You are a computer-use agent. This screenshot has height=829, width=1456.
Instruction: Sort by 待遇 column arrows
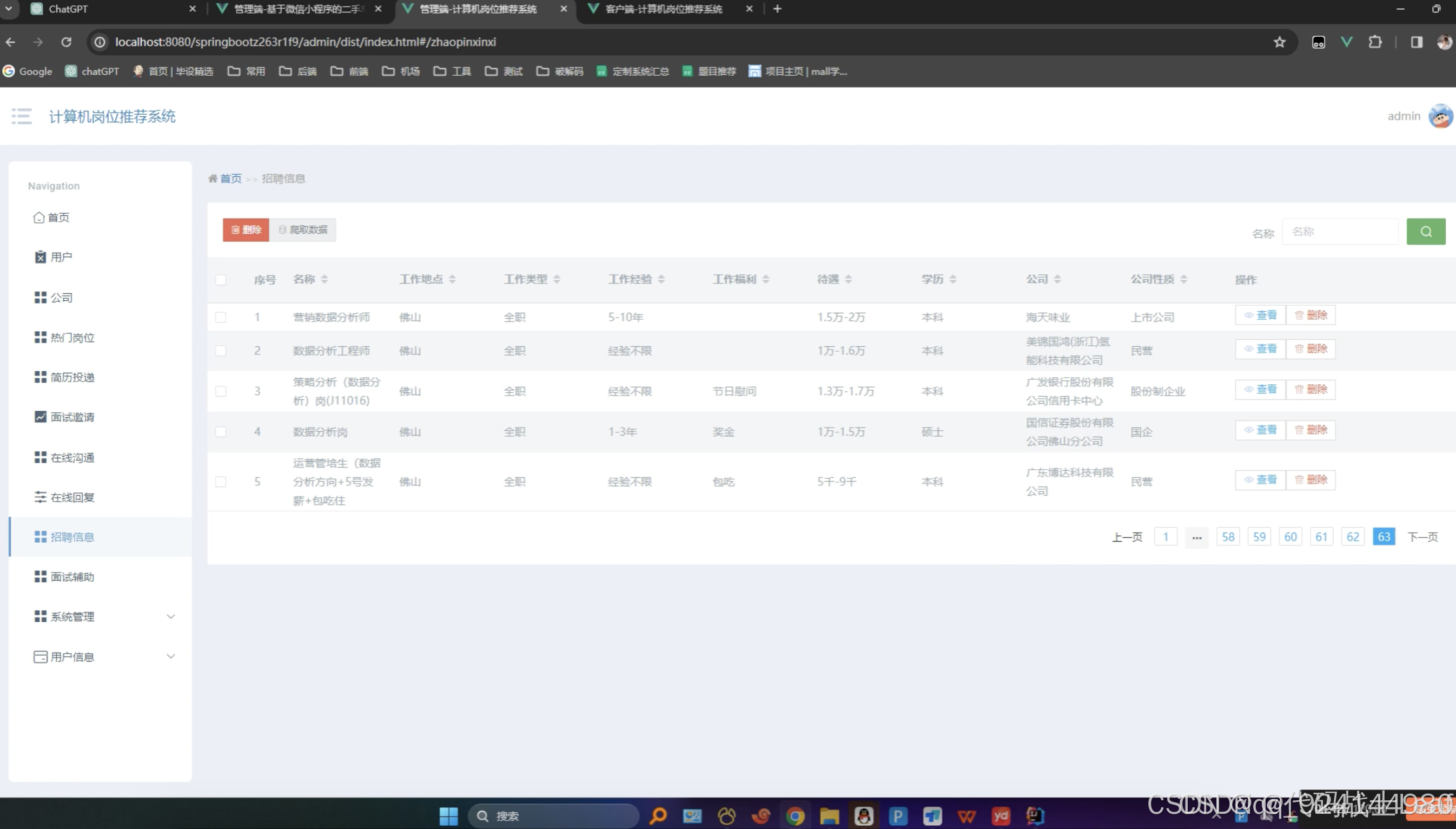[848, 279]
